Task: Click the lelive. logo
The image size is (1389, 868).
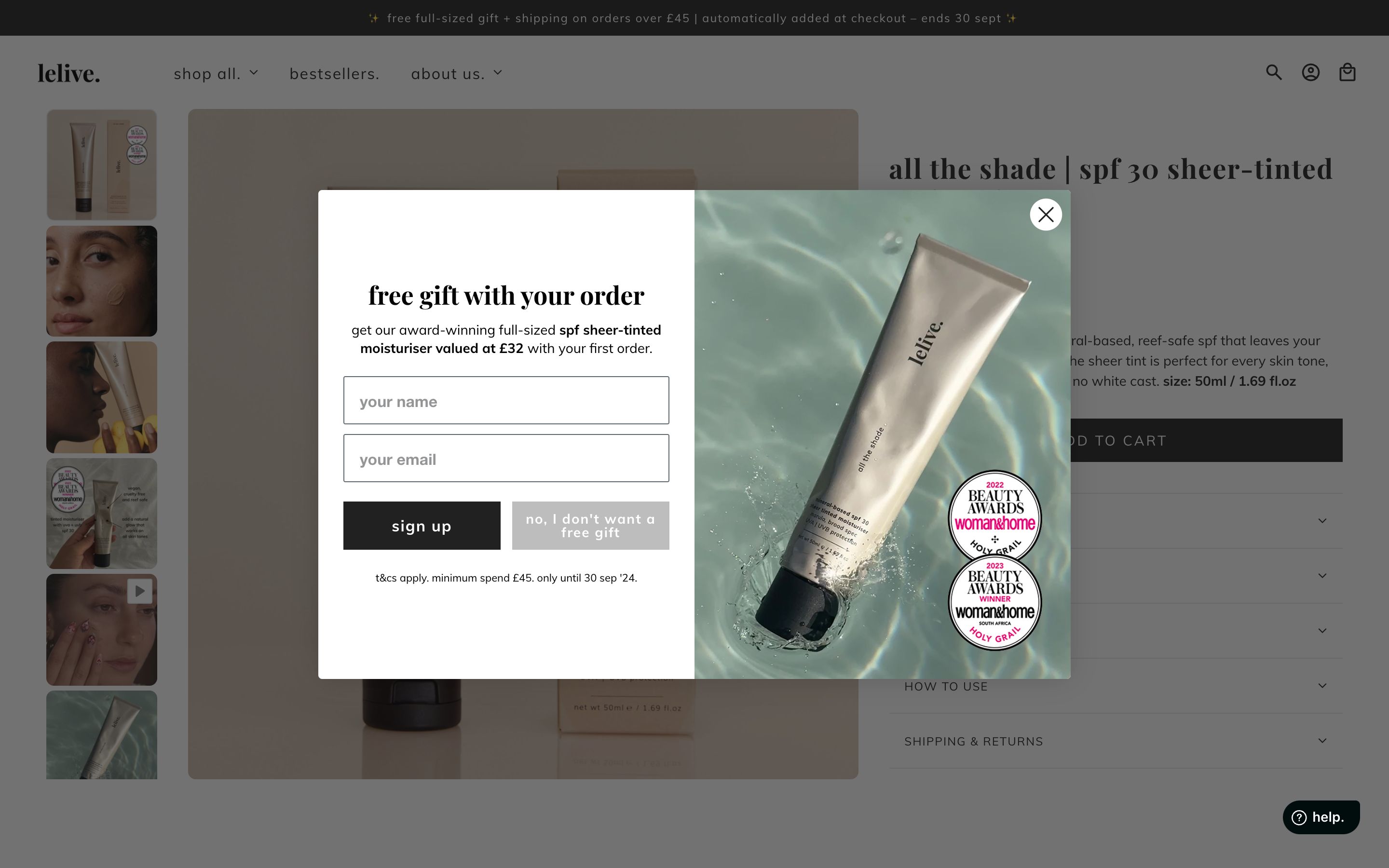Action: (x=69, y=73)
